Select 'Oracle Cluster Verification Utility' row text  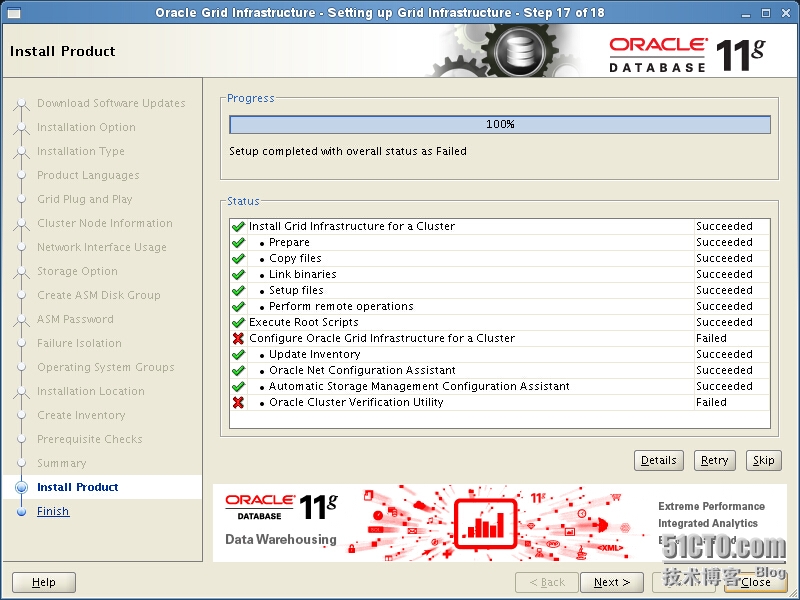point(356,403)
